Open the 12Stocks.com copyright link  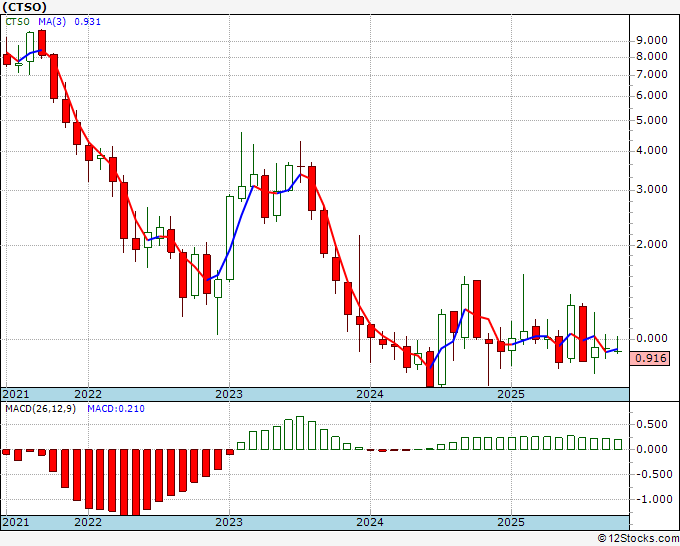tap(638, 538)
